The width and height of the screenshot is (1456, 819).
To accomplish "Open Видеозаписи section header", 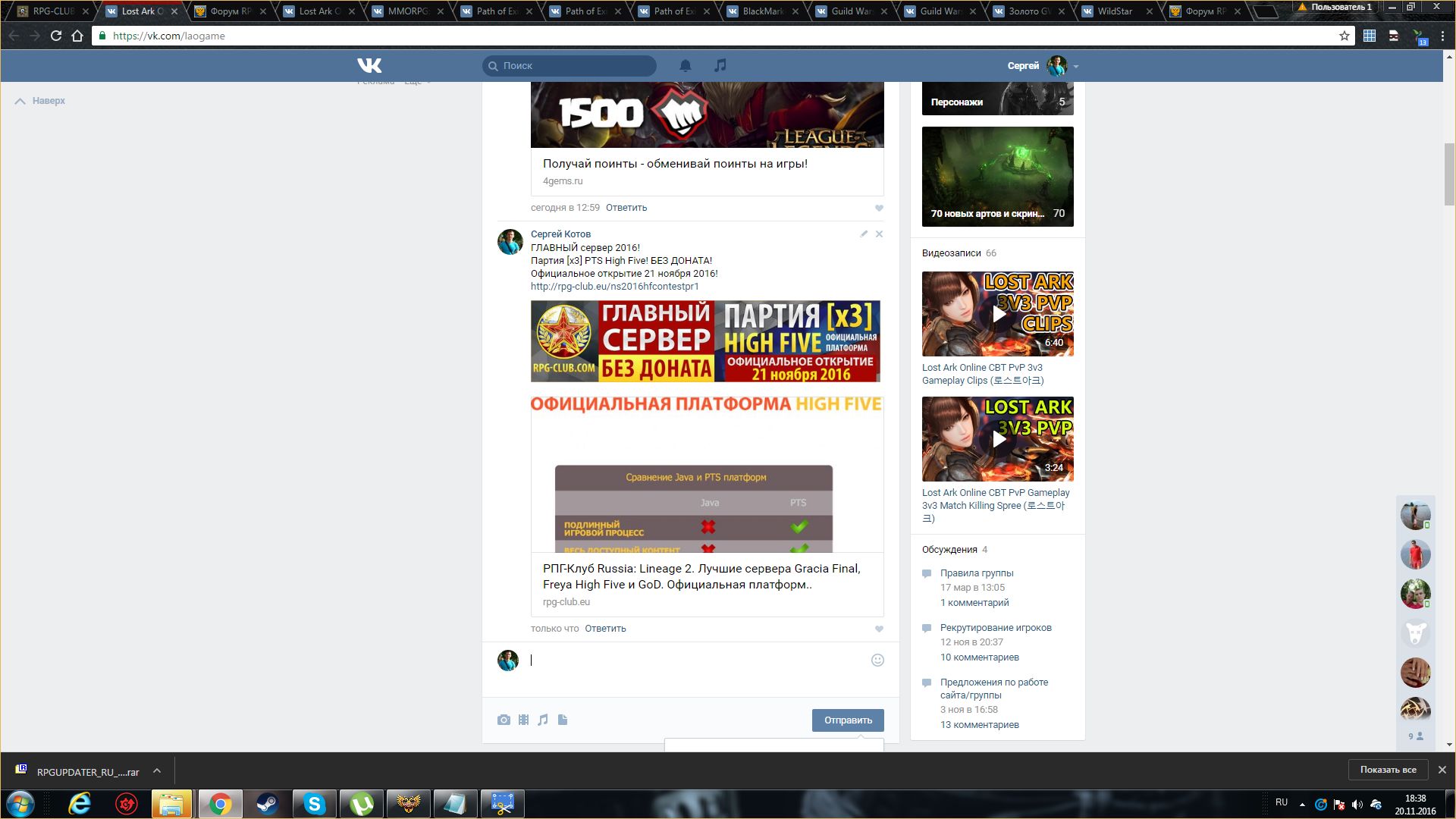I will coord(952,253).
